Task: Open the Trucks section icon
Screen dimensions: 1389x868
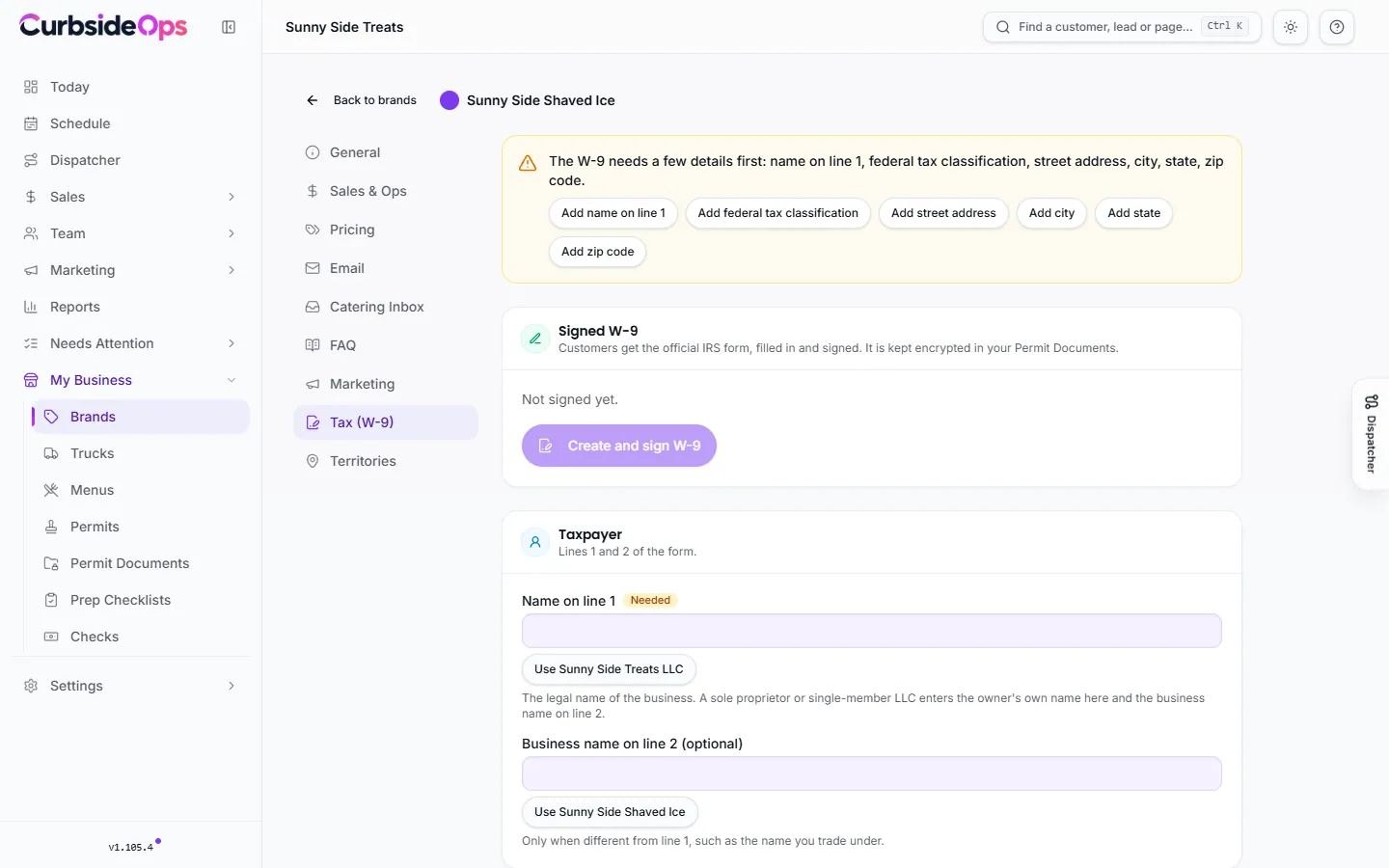Action: point(51,453)
